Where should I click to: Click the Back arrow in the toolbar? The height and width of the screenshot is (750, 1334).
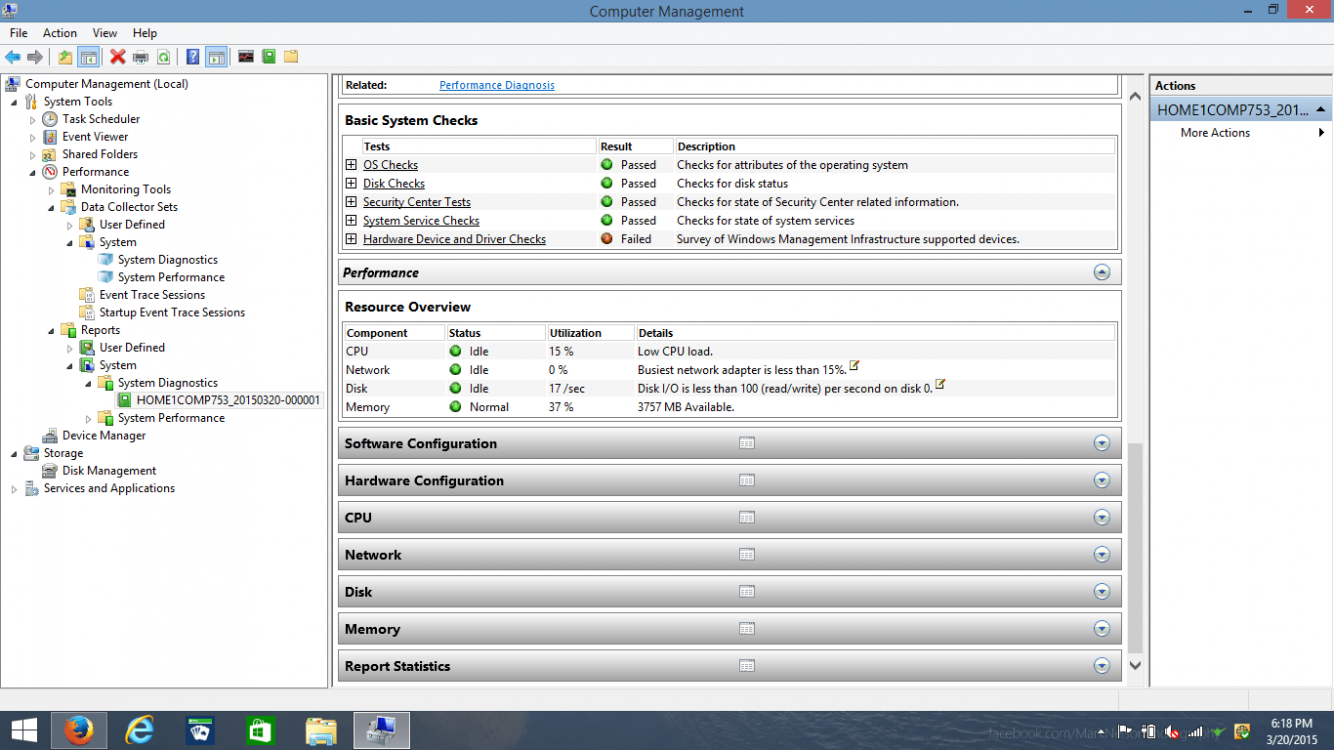point(13,57)
